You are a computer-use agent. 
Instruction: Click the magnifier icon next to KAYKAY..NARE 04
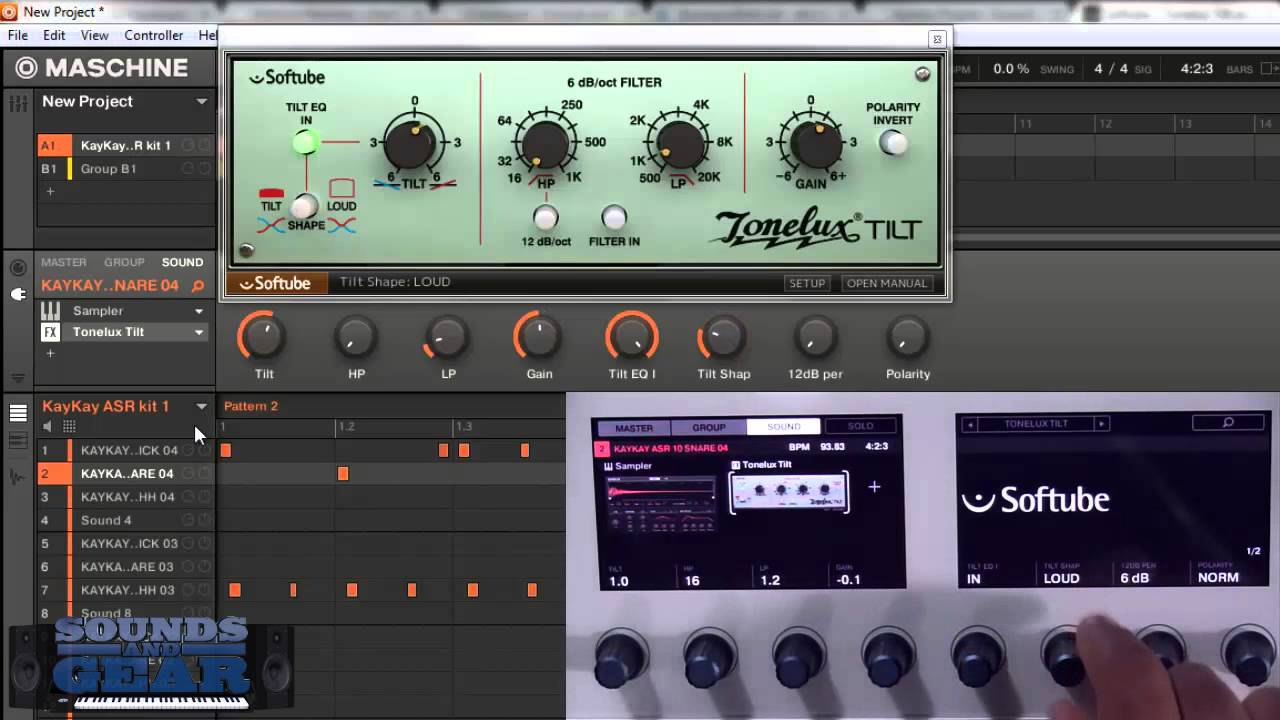tap(198, 286)
